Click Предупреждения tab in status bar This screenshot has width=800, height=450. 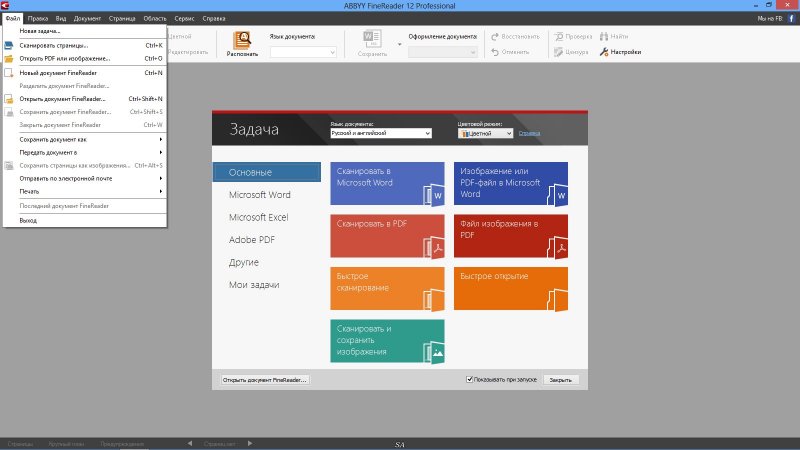122,444
